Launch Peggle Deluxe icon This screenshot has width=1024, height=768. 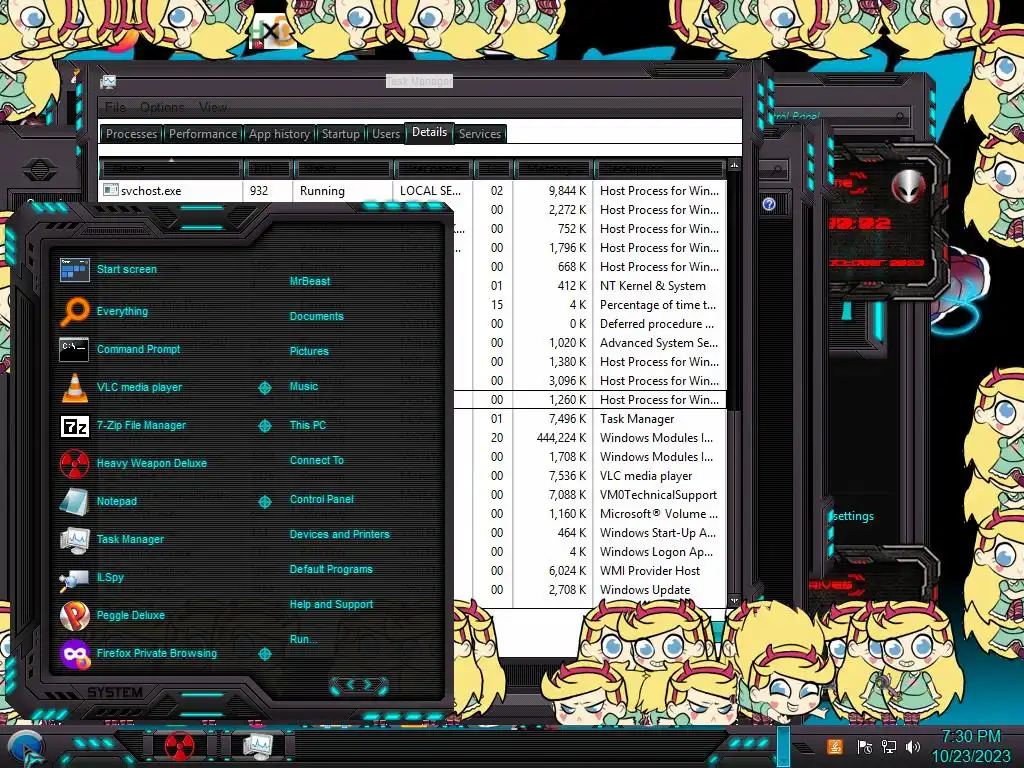coord(74,615)
